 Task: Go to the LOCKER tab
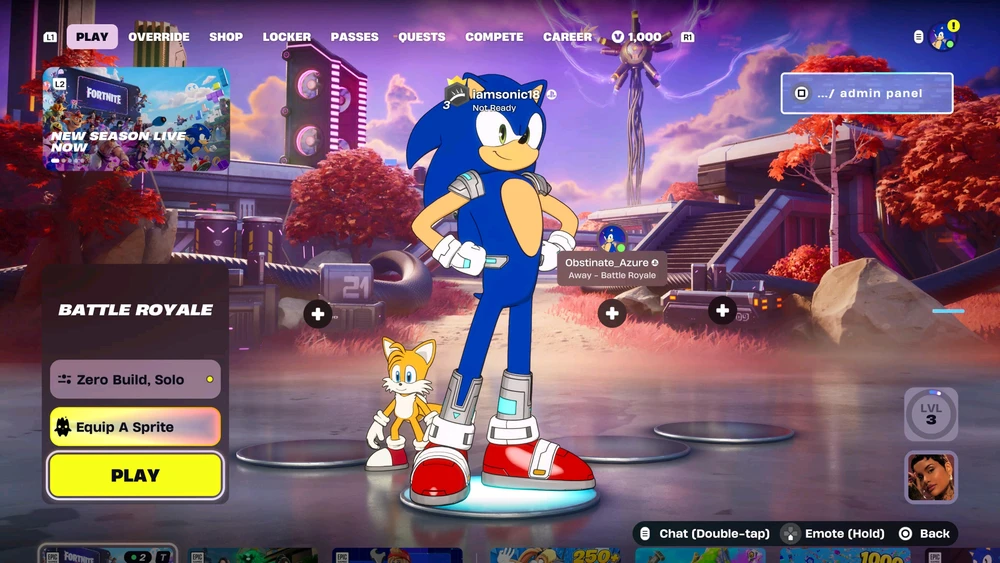coord(286,37)
